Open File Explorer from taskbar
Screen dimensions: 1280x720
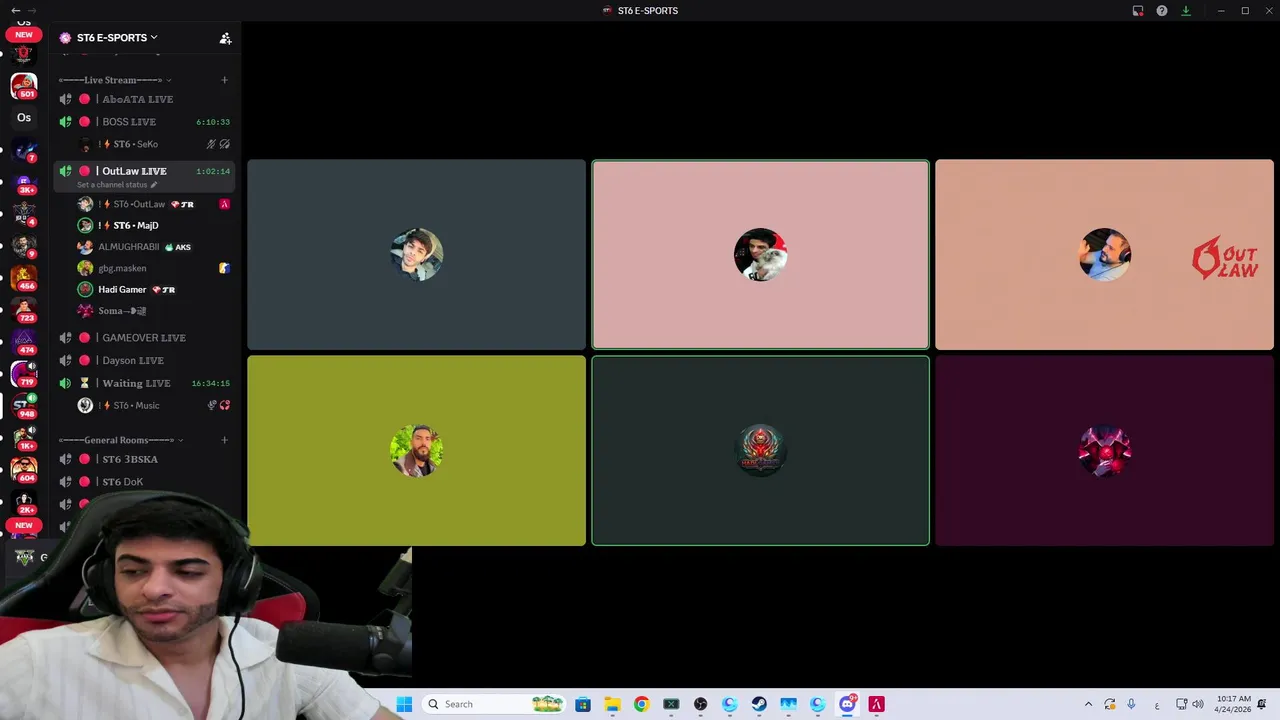click(x=612, y=704)
